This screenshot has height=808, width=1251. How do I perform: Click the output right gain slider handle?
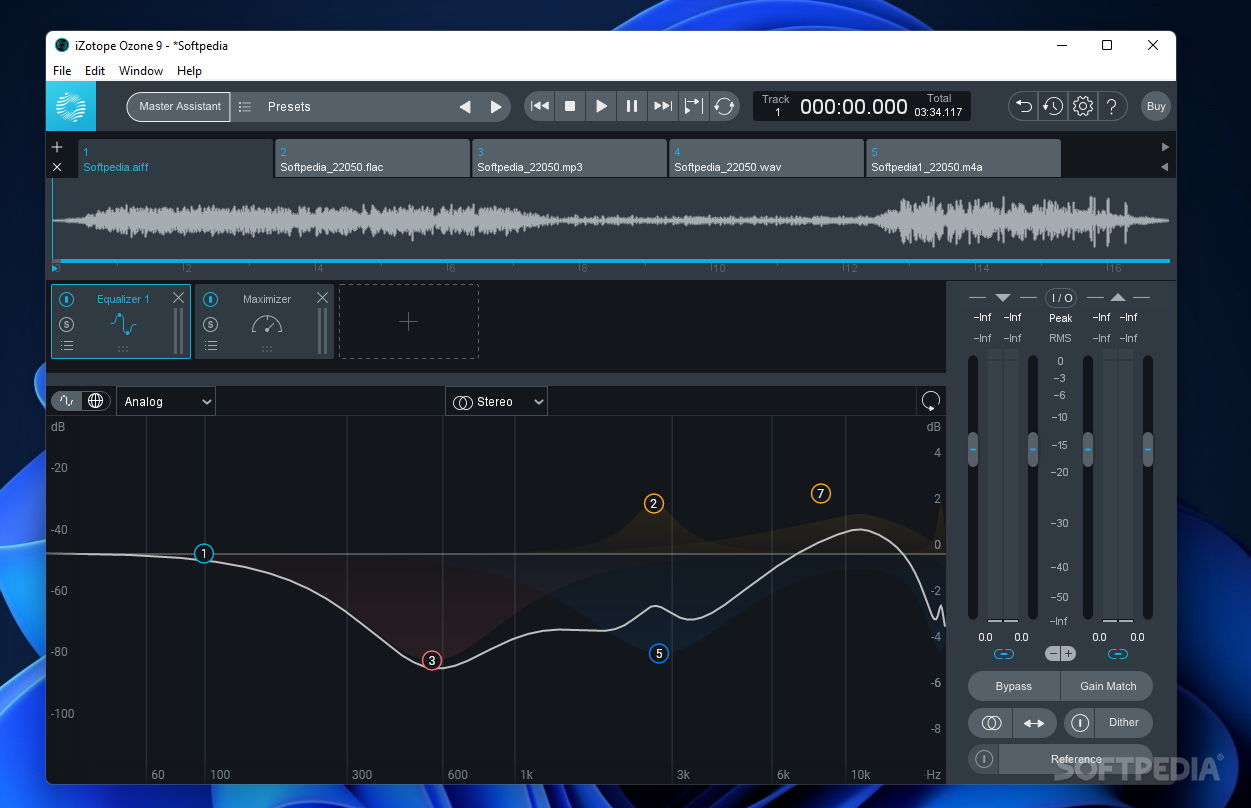(x=1148, y=449)
